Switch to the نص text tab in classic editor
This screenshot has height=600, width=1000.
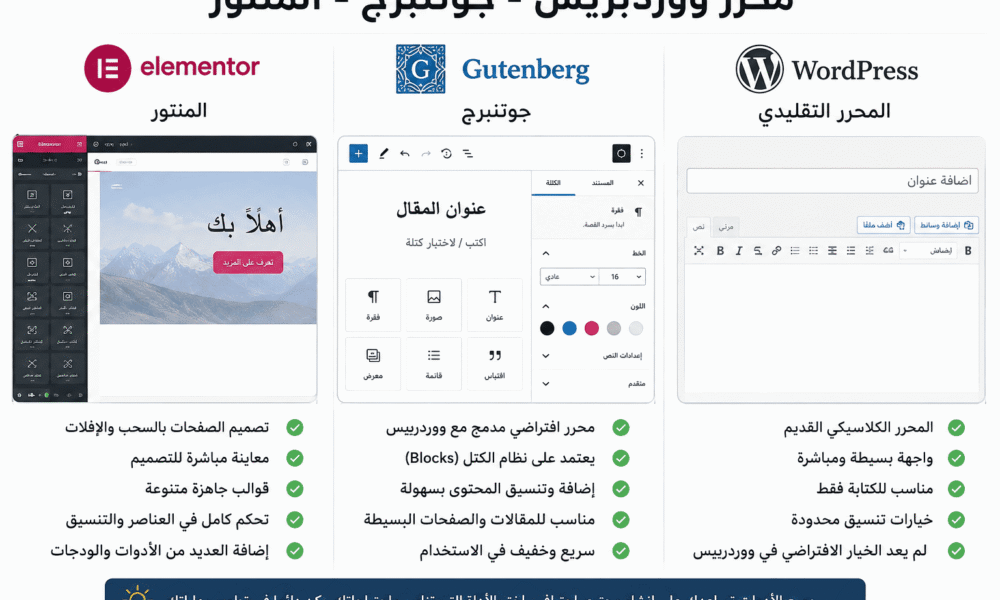pyautogui.click(x=698, y=226)
